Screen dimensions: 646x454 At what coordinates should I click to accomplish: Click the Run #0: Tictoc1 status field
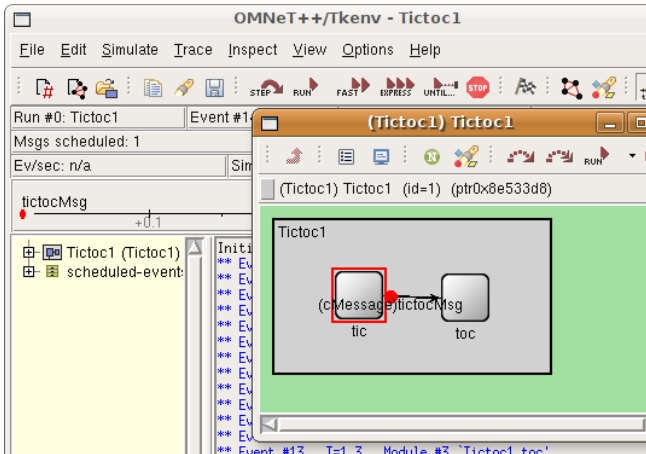coord(98,117)
